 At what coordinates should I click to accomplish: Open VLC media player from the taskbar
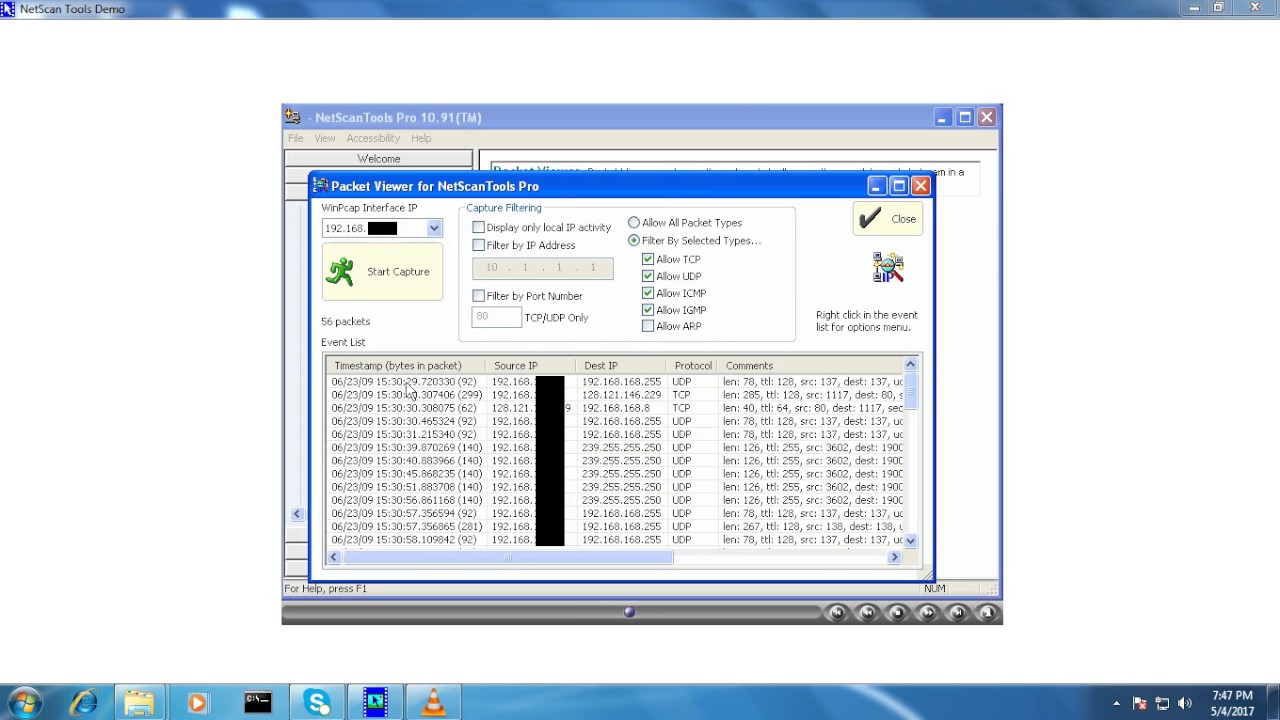coord(434,703)
